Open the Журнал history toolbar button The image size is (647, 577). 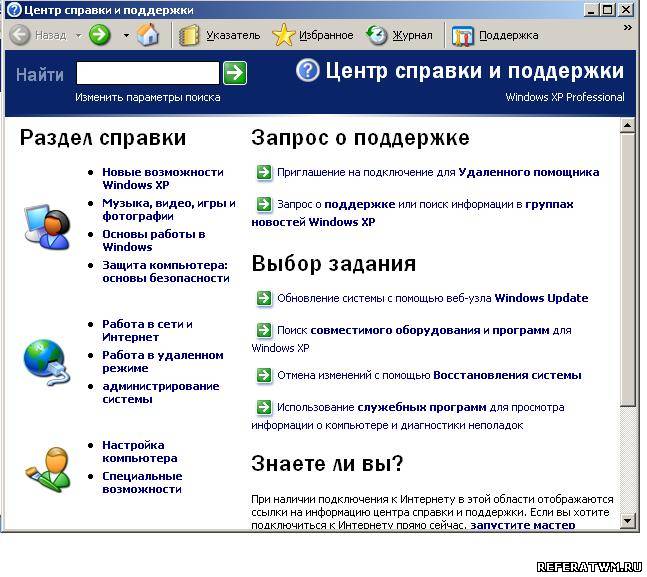pos(399,35)
